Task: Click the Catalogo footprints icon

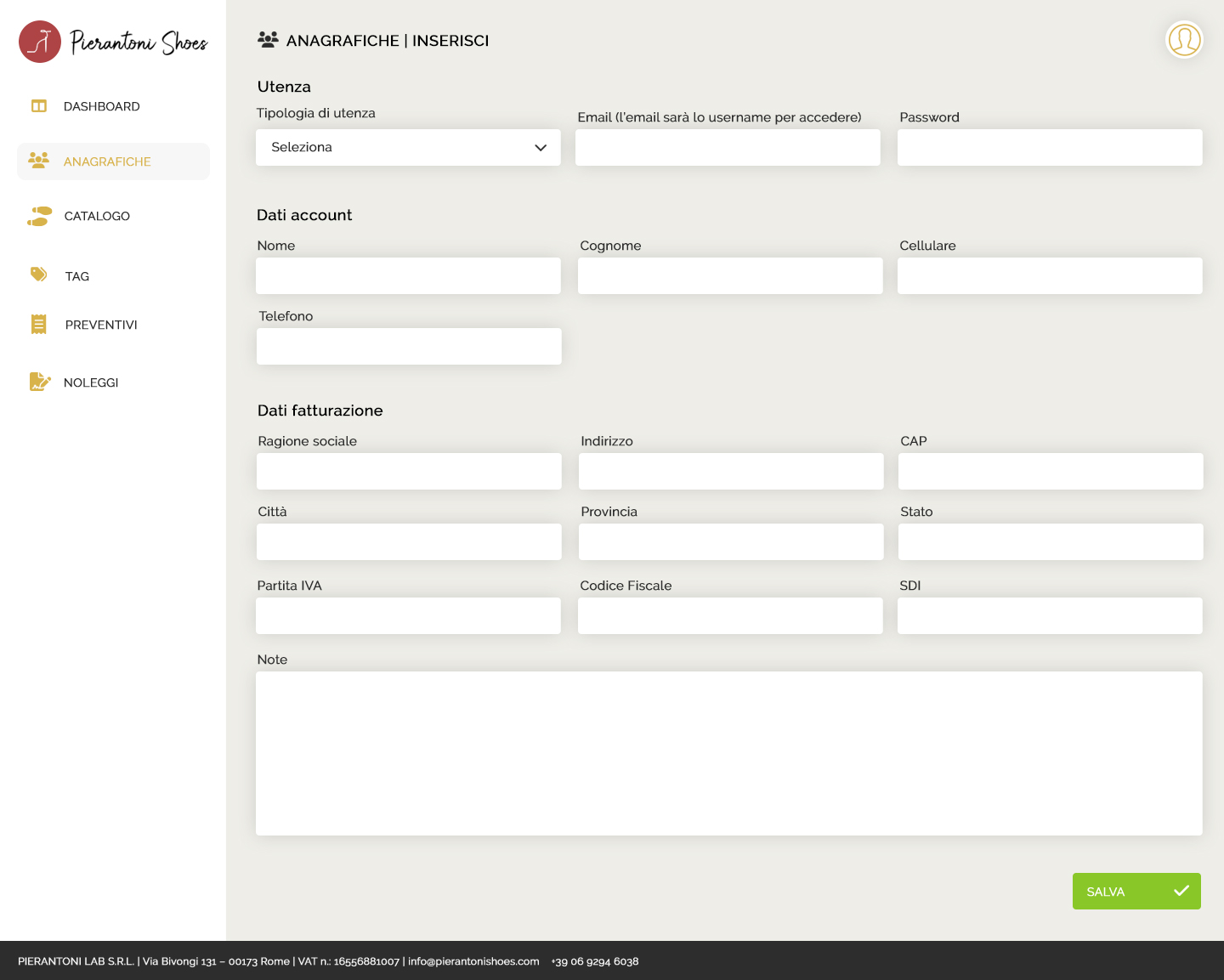Action: pos(39,216)
